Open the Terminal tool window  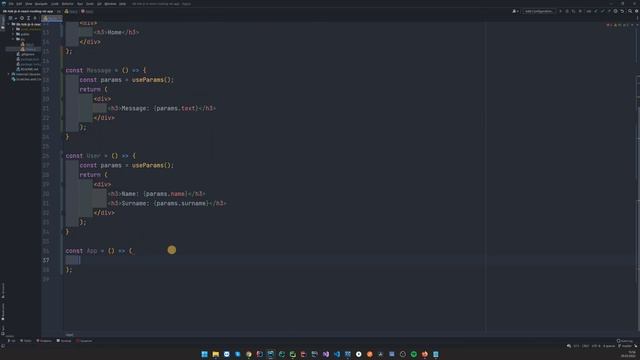point(64,341)
